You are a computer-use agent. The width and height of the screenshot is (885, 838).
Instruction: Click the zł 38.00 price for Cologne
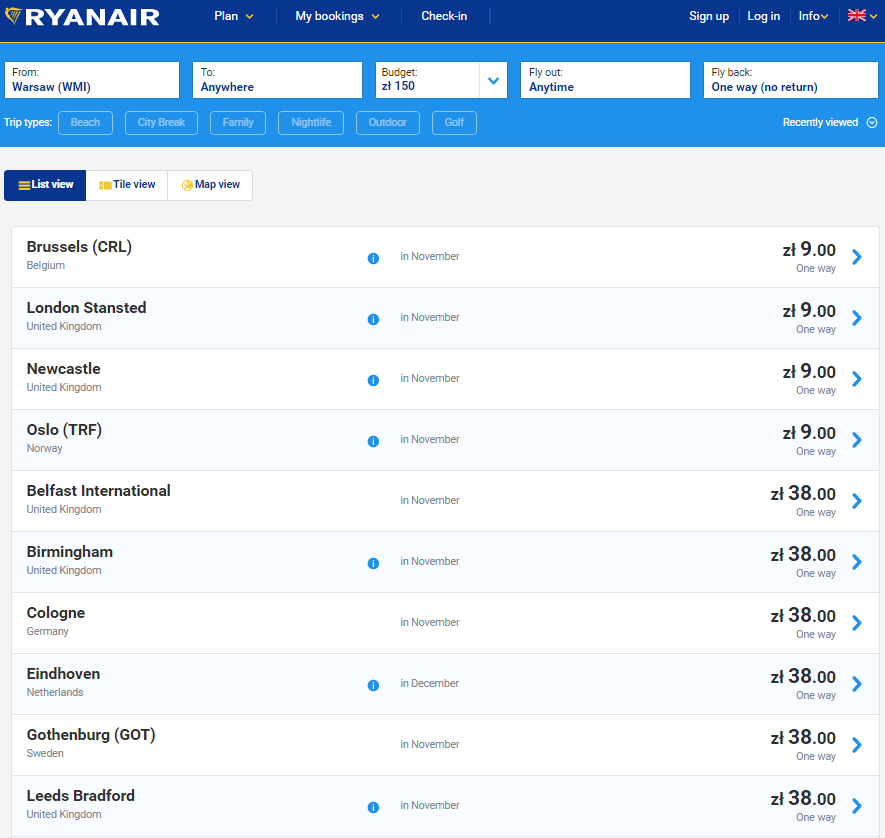803,615
